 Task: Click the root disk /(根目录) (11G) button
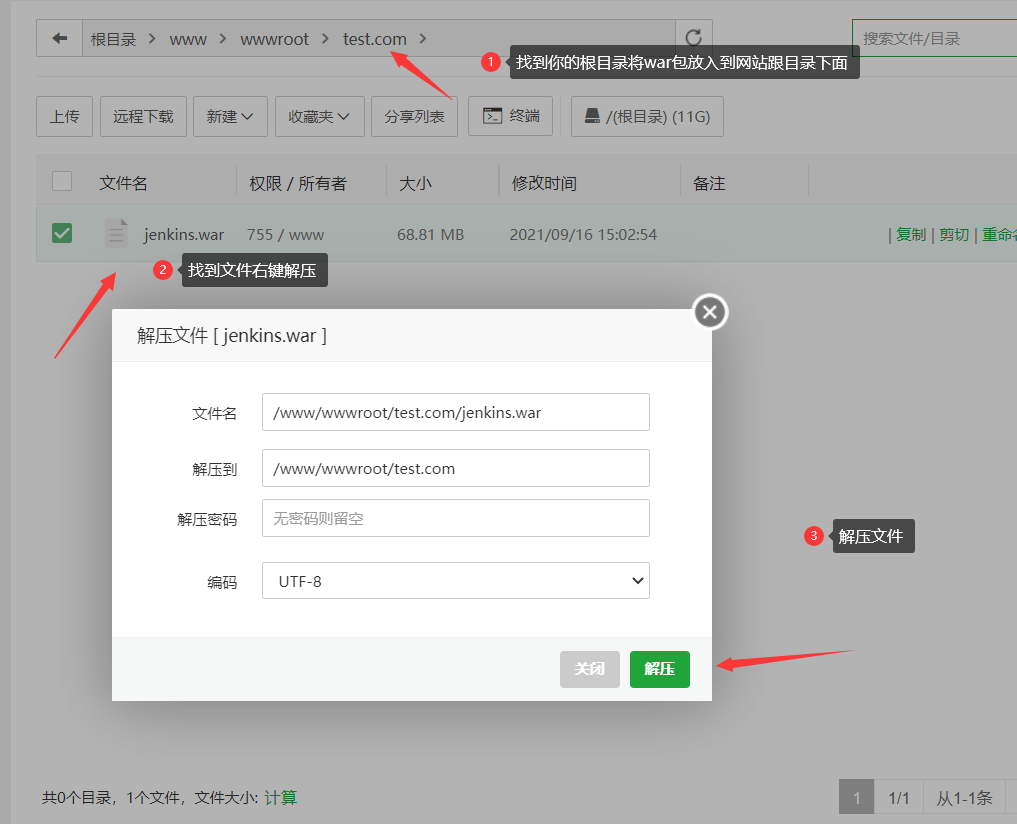[647, 116]
